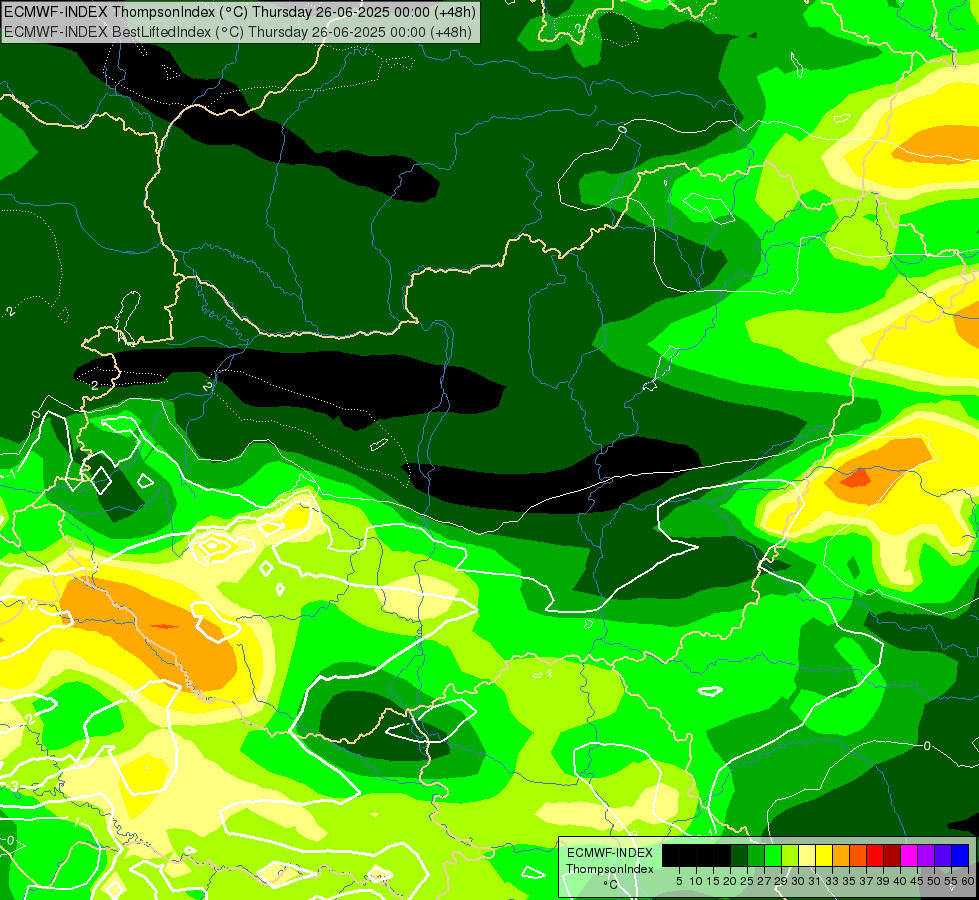
Task: Click legend tick value 15
Action: (x=713, y=881)
